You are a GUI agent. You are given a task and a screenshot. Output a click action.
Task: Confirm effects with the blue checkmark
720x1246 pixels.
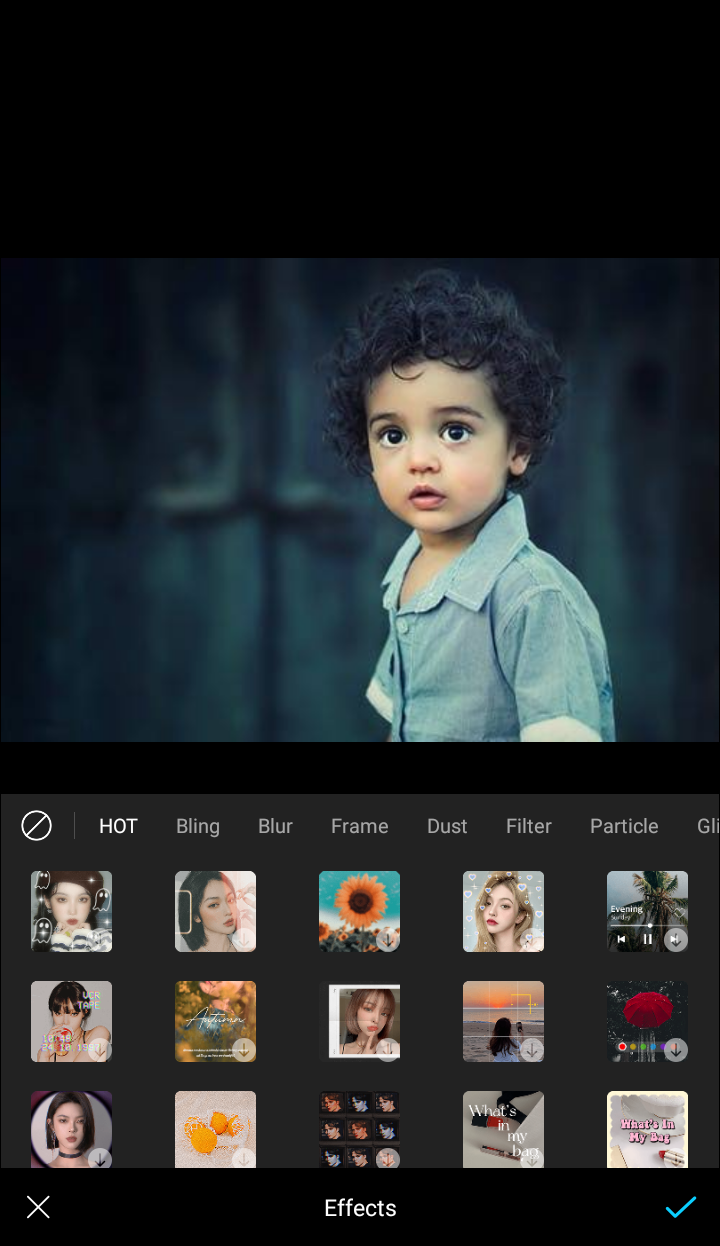click(x=680, y=1207)
